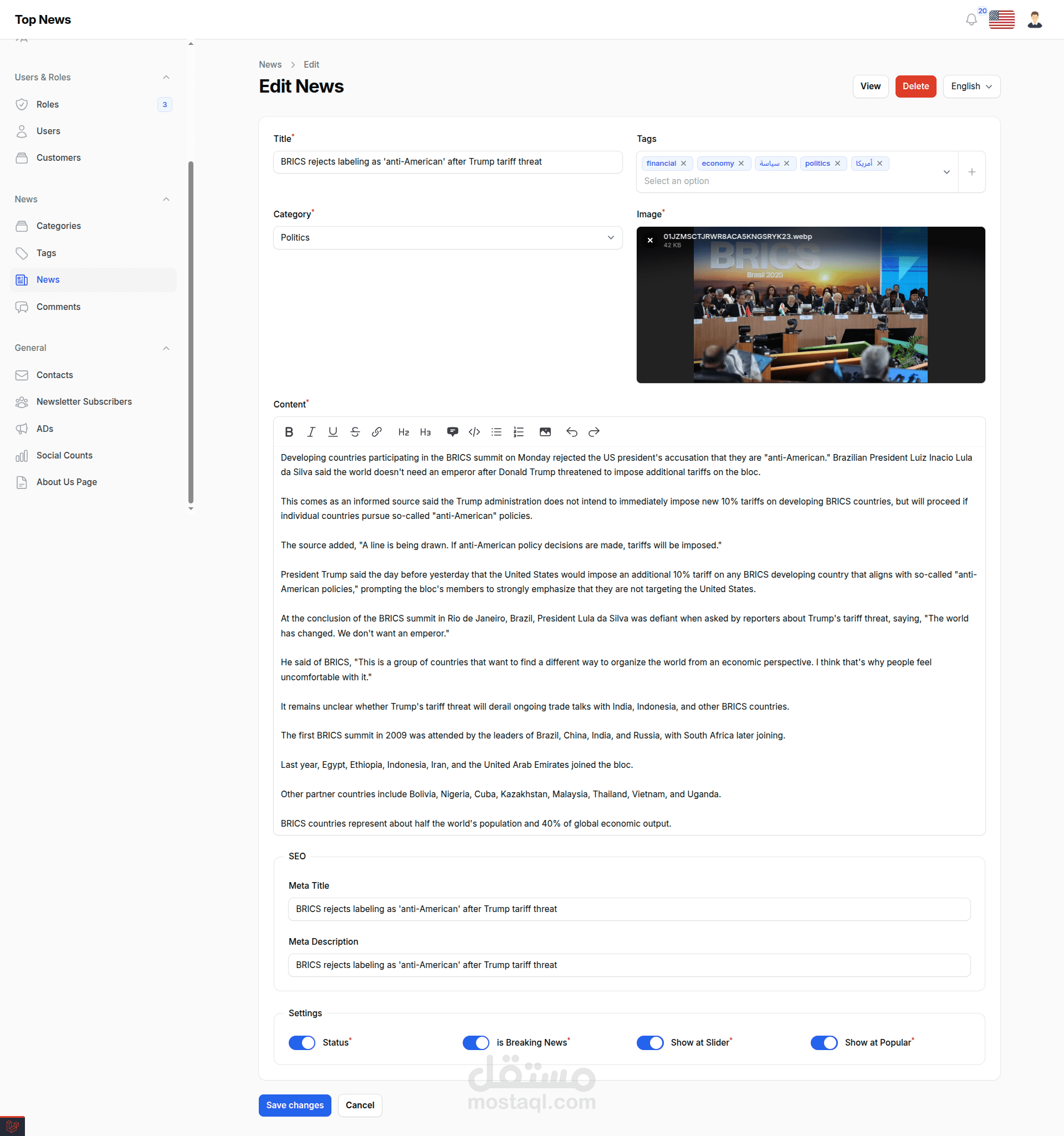This screenshot has height=1136, width=1064.
Task: Turn off is Breaking News switch
Action: tap(475, 1043)
